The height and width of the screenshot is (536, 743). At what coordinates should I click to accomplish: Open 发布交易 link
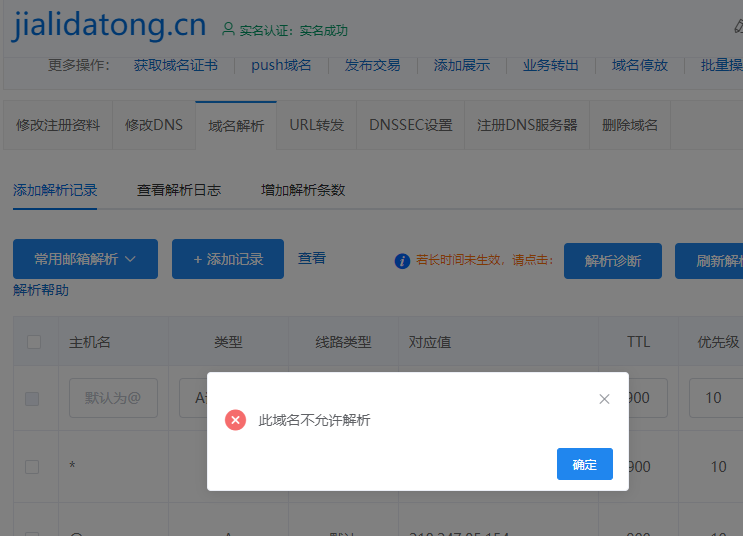(372, 65)
